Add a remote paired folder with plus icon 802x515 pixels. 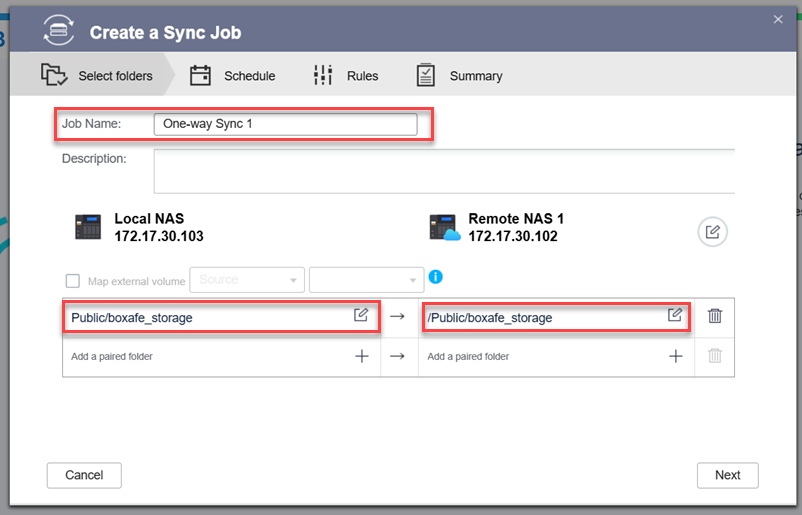(676, 356)
